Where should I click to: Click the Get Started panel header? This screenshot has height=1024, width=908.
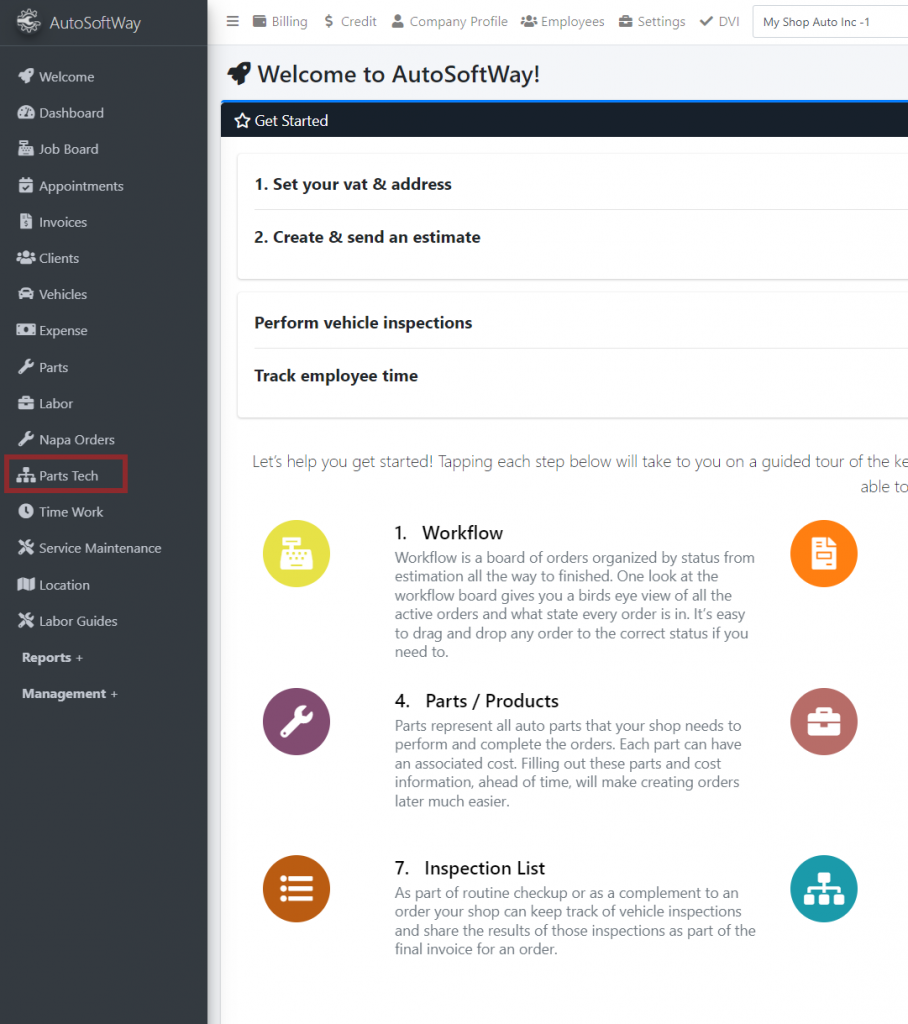(564, 120)
